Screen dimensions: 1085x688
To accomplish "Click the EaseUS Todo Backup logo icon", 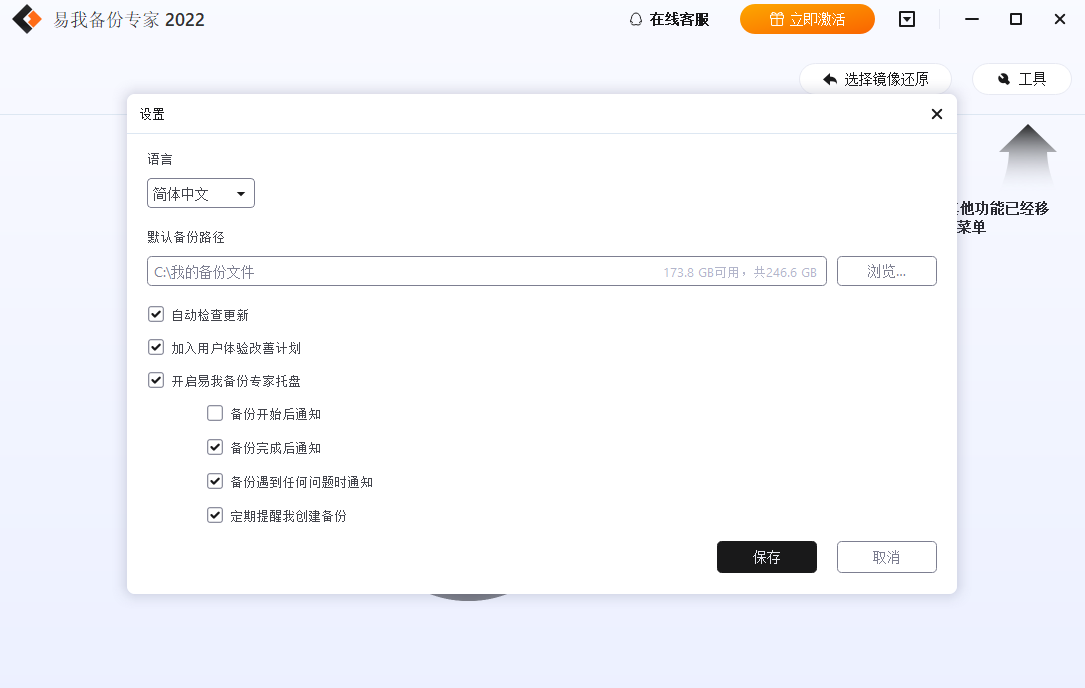I will coord(27,19).
